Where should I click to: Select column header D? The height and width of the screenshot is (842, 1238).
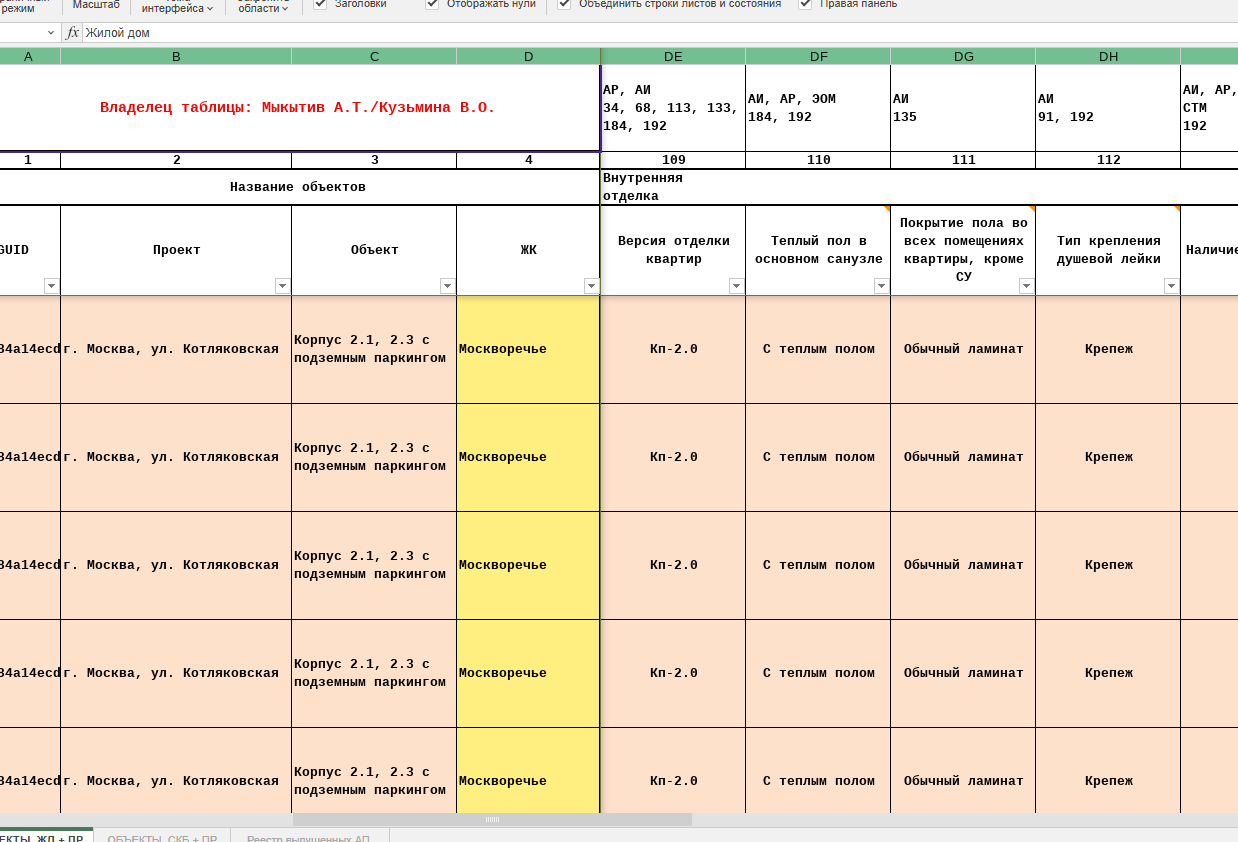point(528,56)
